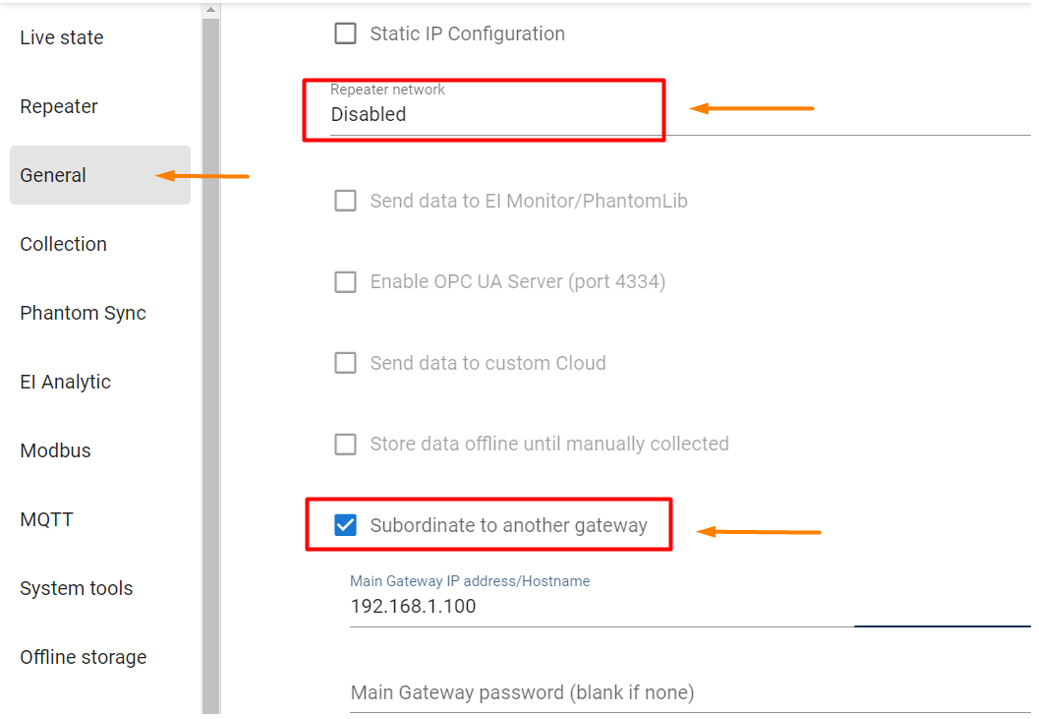The width and height of the screenshot is (1039, 719).
Task: Click the sidebar vertical scrollbar
Action: coord(210,360)
